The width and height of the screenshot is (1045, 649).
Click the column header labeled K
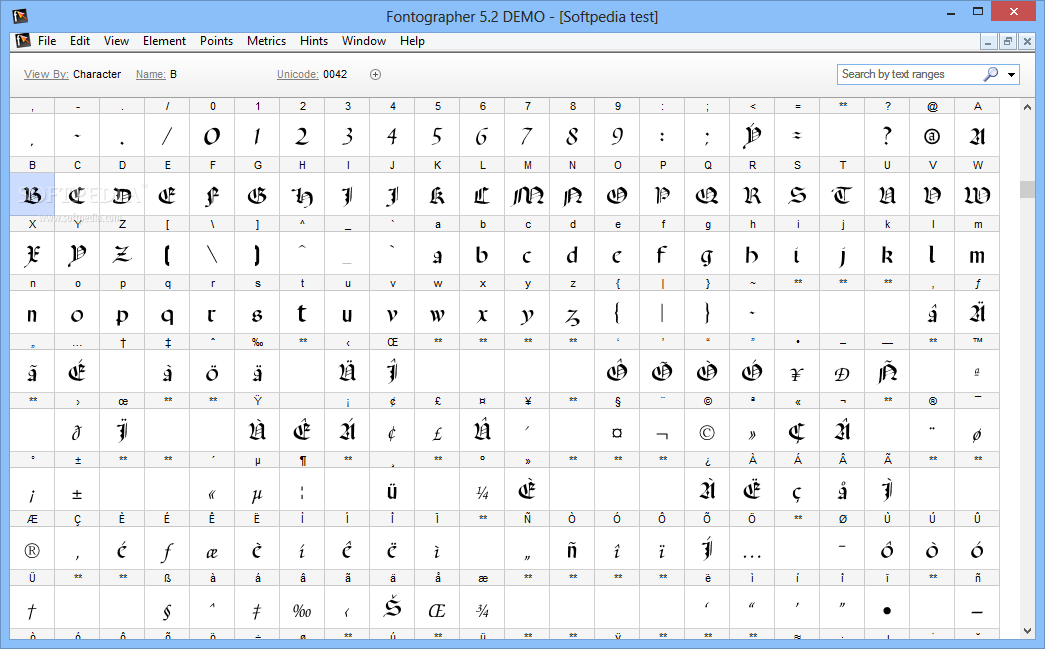click(437, 165)
